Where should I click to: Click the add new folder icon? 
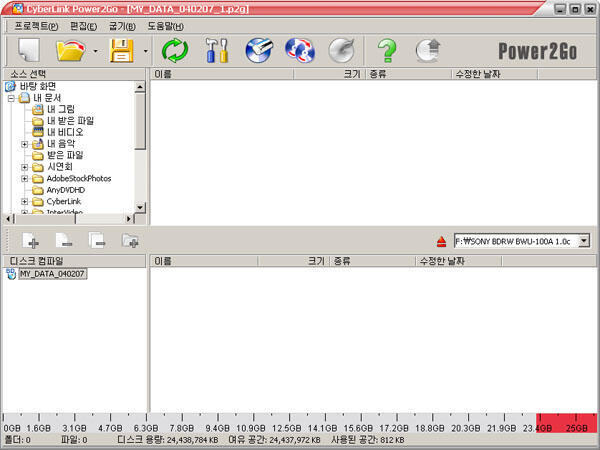(130, 241)
